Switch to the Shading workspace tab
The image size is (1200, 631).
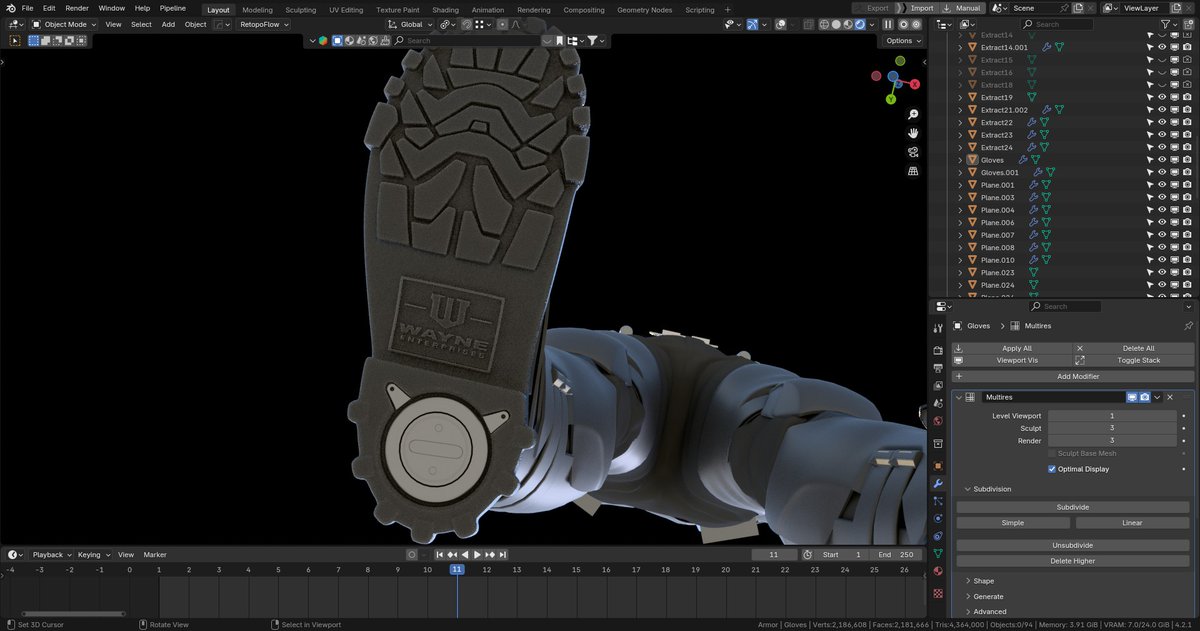tap(445, 10)
